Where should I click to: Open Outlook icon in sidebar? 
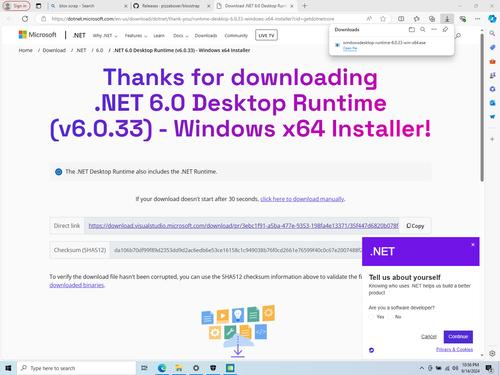point(492,103)
